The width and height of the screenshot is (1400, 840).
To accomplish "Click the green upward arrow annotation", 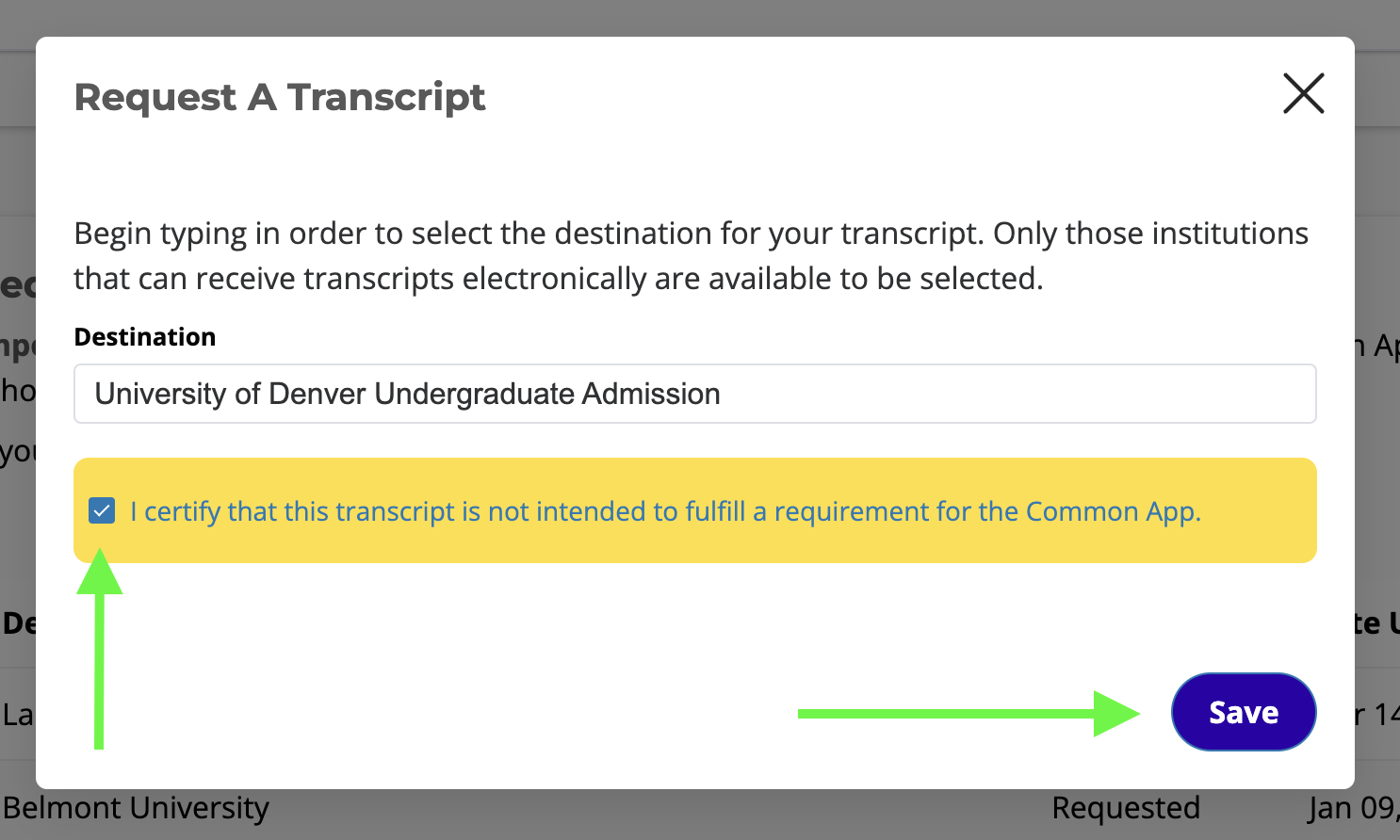I will (x=99, y=650).
